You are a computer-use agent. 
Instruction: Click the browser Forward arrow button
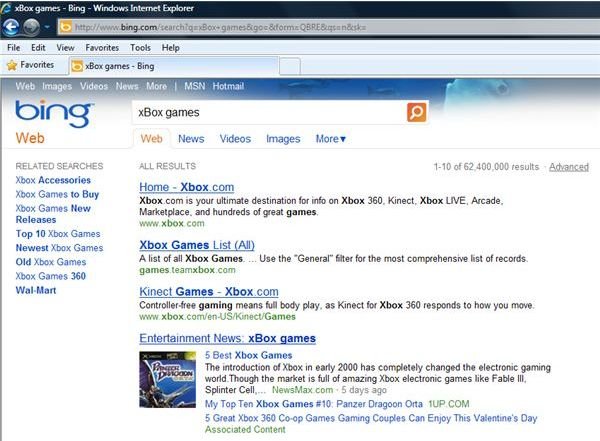[x=31, y=27]
